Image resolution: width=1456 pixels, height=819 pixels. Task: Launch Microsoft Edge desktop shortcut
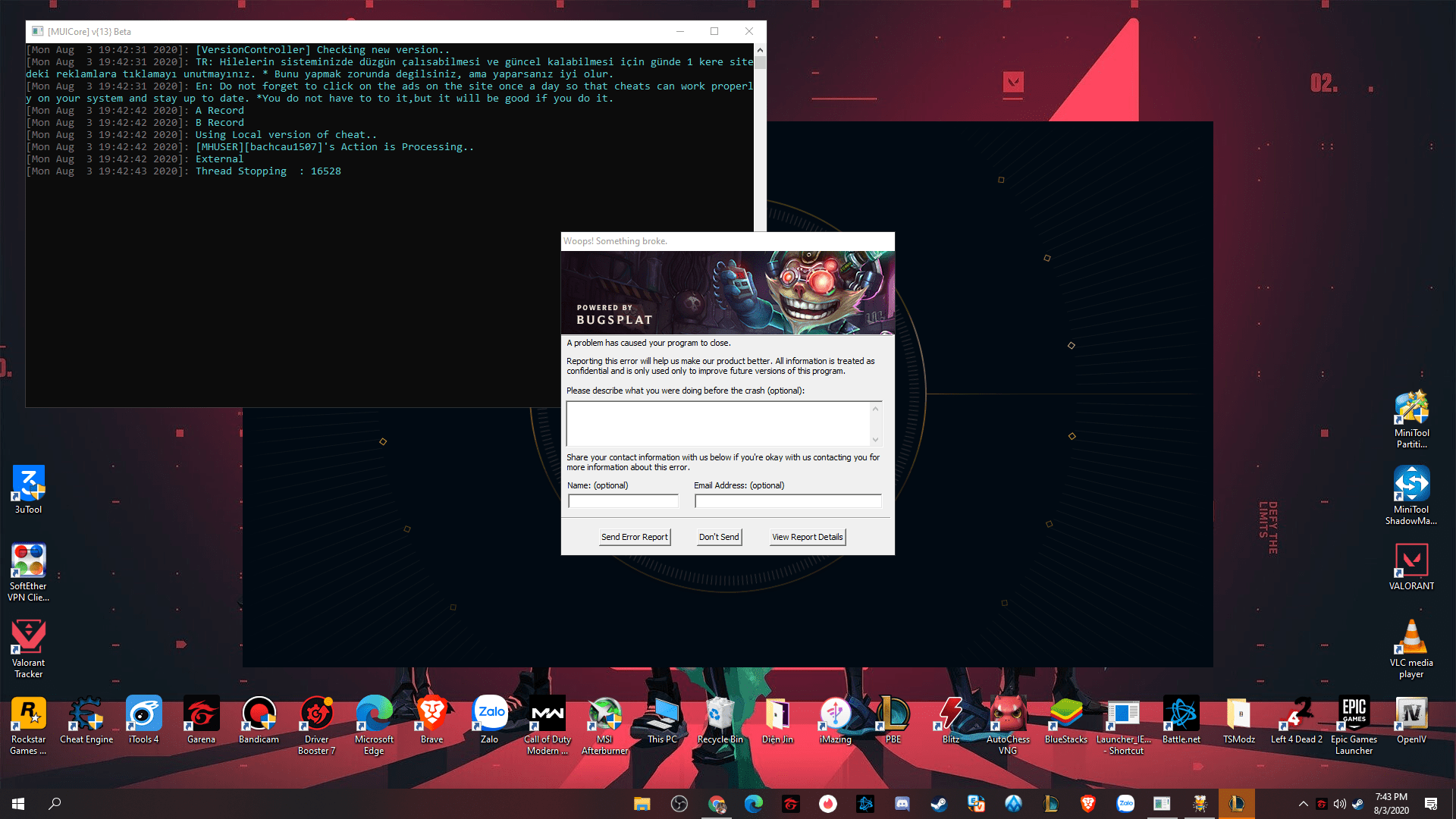(374, 726)
